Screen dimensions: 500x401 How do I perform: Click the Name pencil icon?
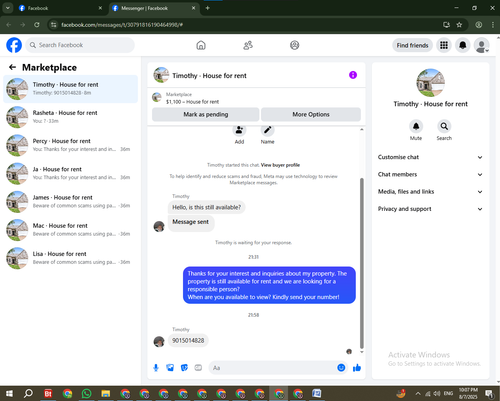tap(267, 130)
